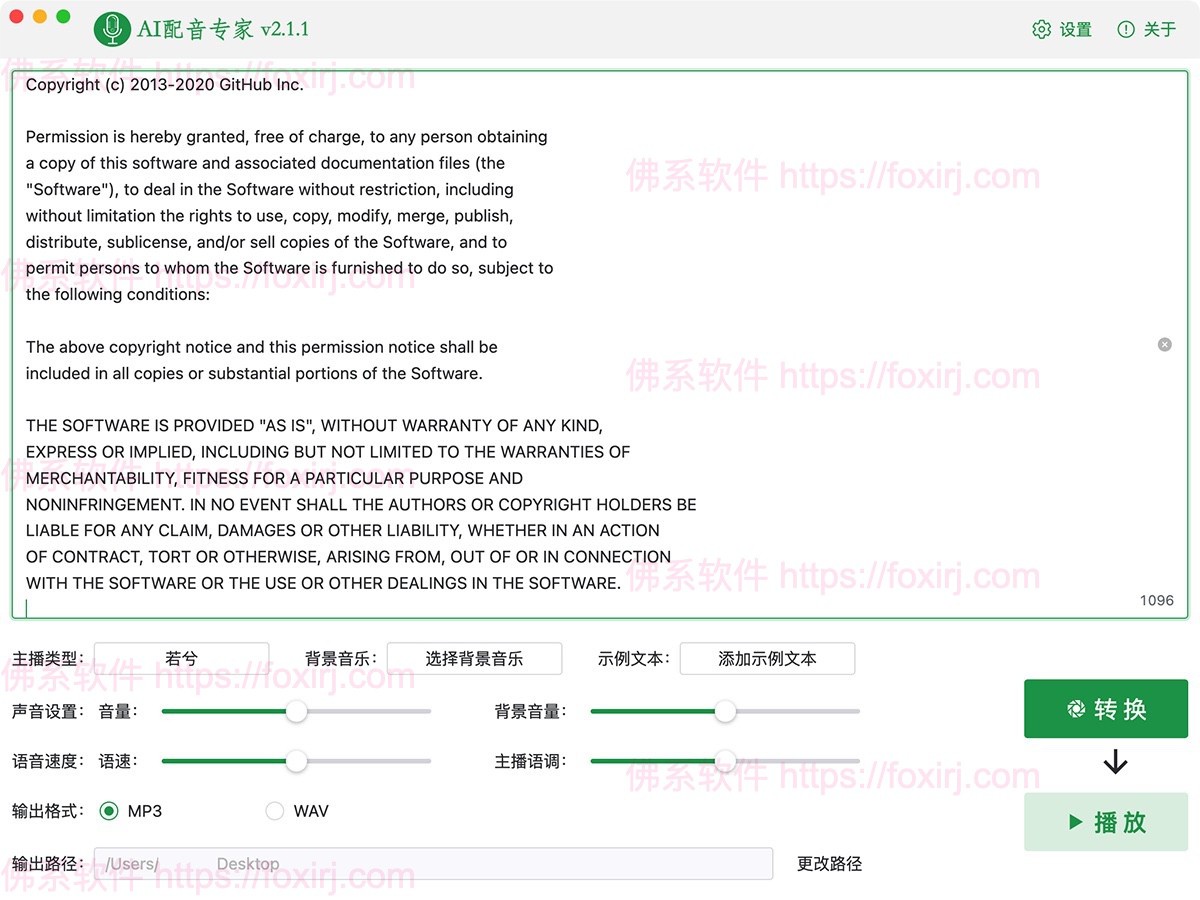The width and height of the screenshot is (1200, 900).
Task: Open 设置 settings via the gear icon
Action: [1043, 29]
